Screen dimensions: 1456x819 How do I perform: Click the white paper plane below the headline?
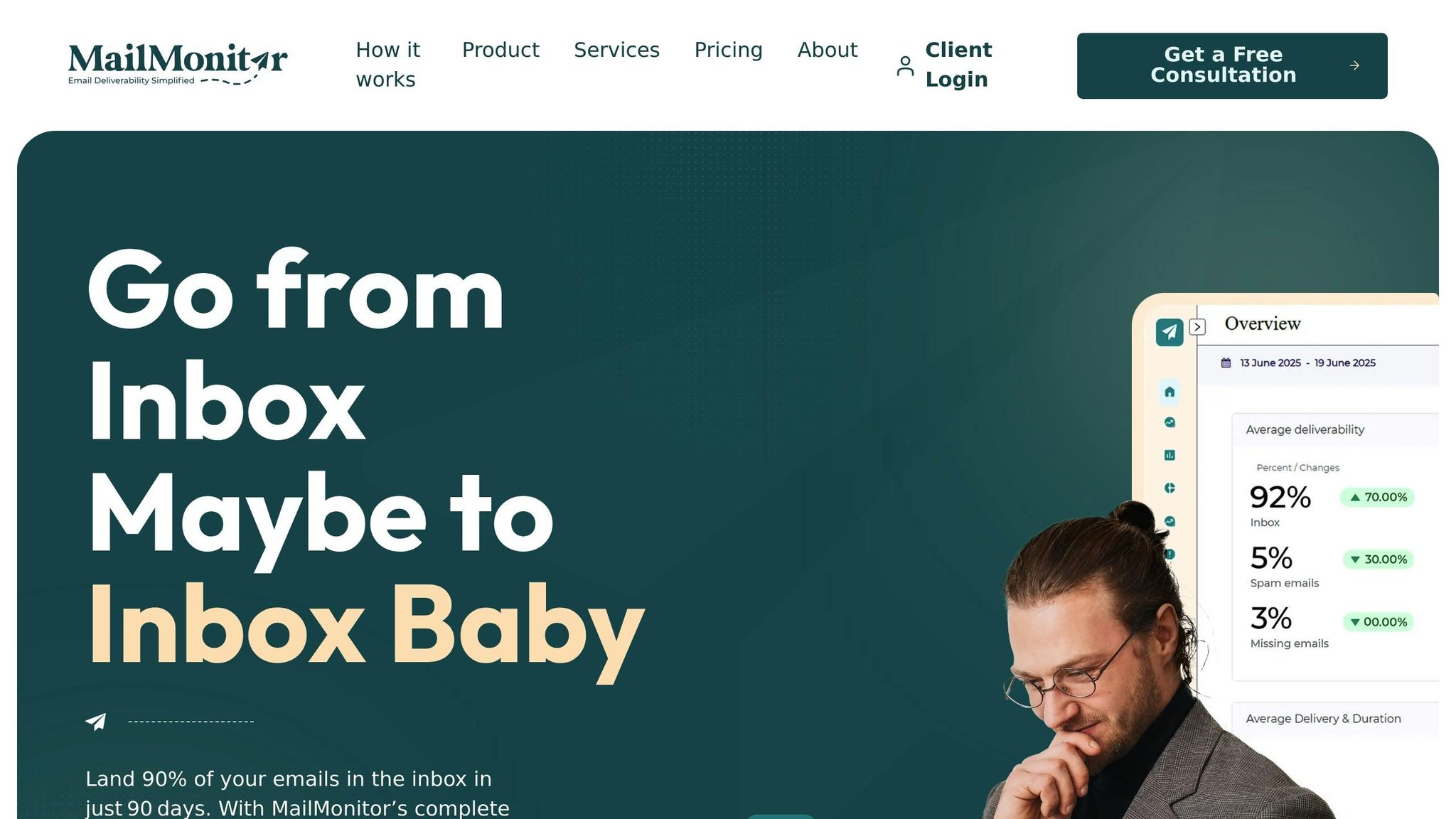(x=96, y=722)
